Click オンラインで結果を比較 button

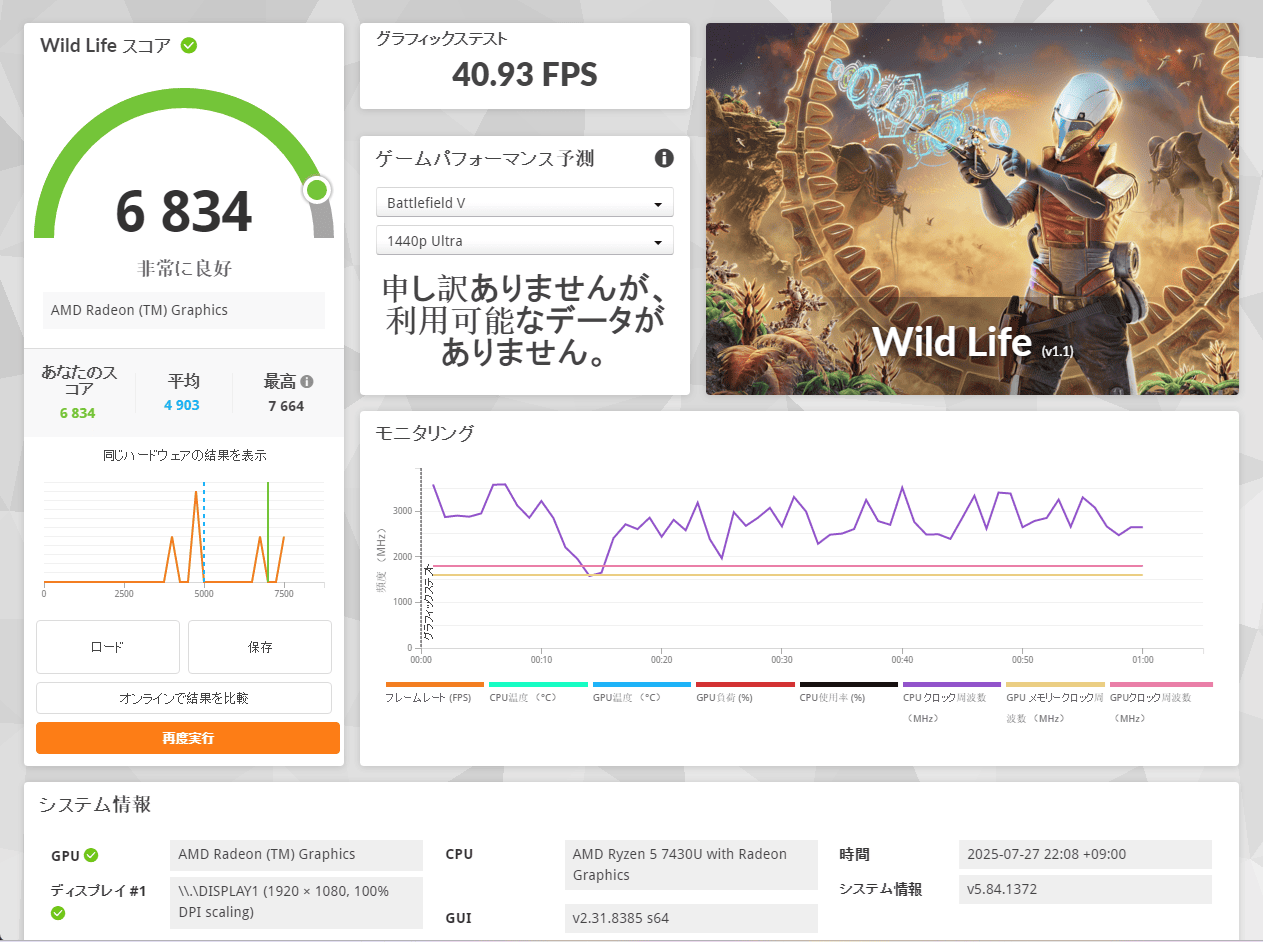[x=184, y=698]
